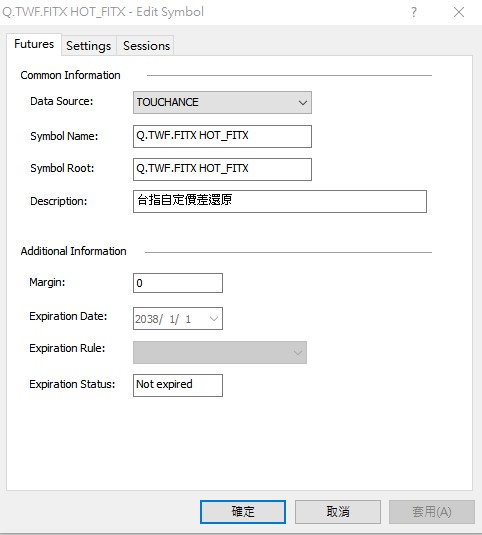The height and width of the screenshot is (535, 482).
Task: Click the help question mark icon
Action: pos(413,12)
